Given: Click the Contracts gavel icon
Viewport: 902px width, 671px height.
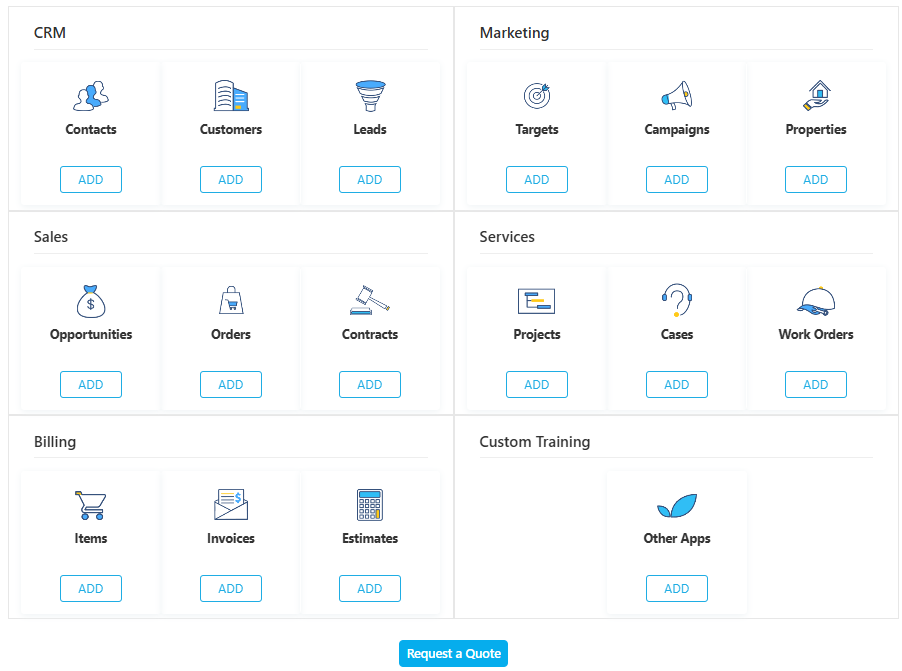Looking at the screenshot, I should (370, 300).
